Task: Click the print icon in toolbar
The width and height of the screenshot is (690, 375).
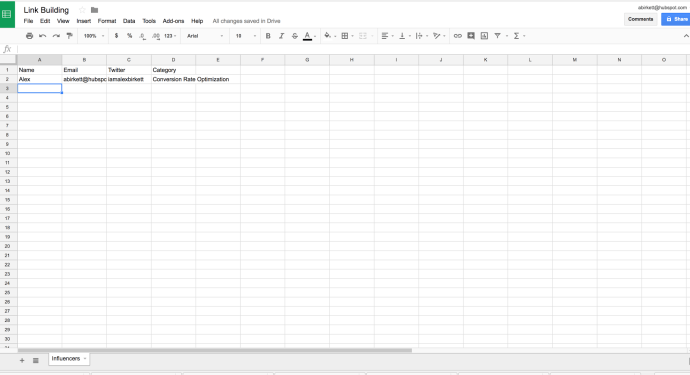Action: [29, 36]
